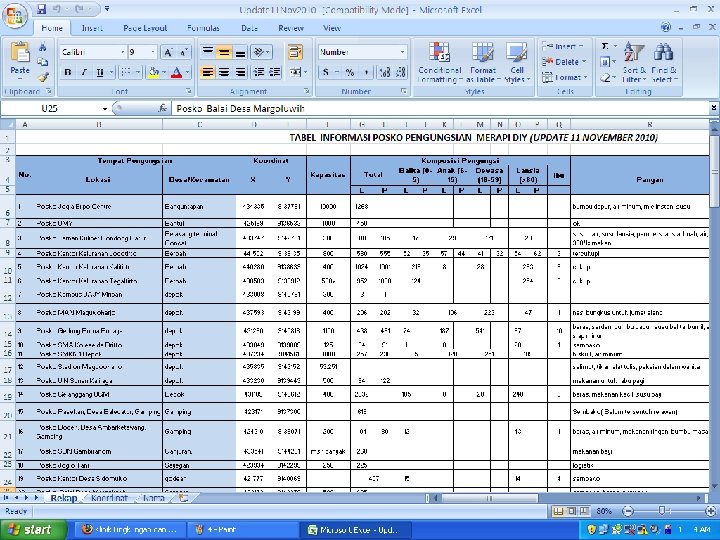Switch to the Data tab
The height and width of the screenshot is (540, 720).
(x=249, y=28)
